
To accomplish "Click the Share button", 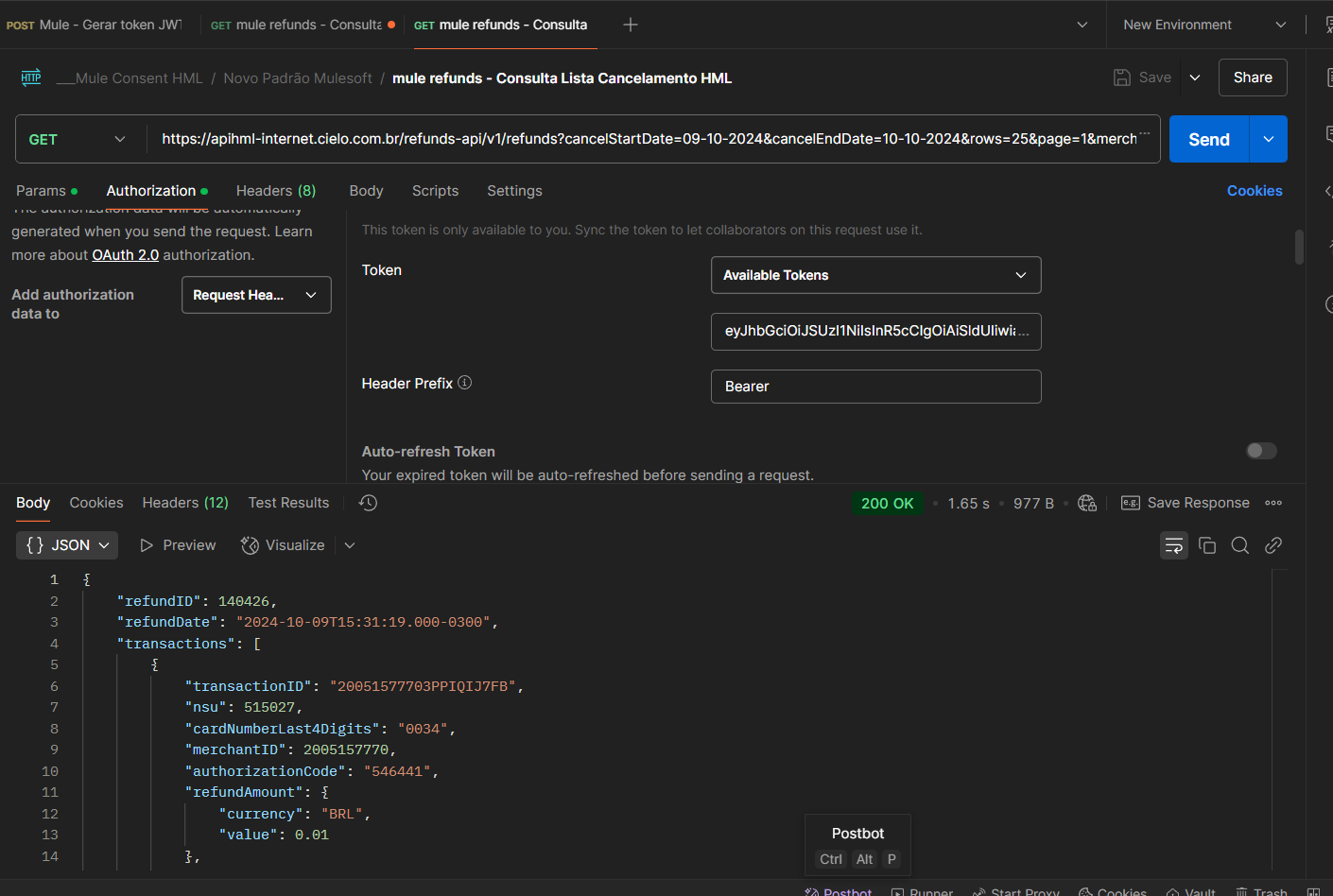I will pyautogui.click(x=1252, y=78).
